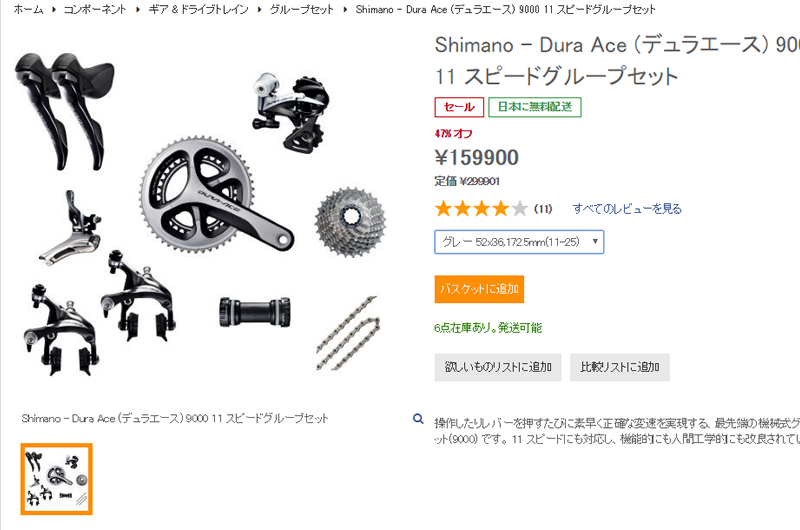The width and height of the screenshot is (800, 530).
Task: Add product to comparison list
Action: coord(619,367)
